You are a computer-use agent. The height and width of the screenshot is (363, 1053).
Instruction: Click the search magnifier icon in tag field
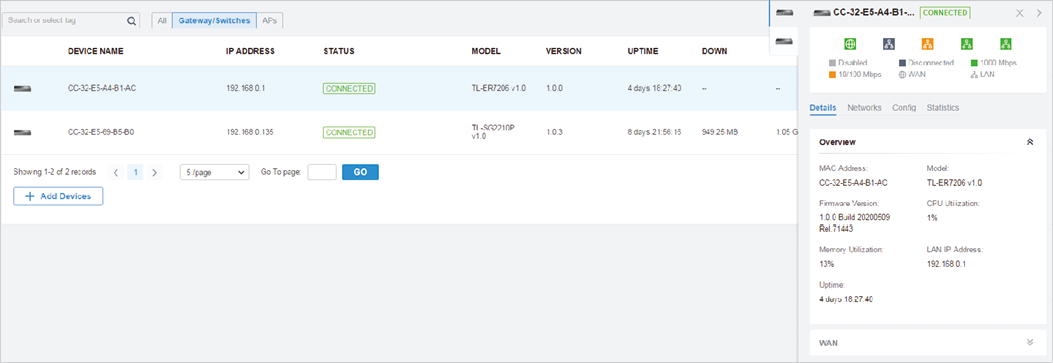click(131, 21)
